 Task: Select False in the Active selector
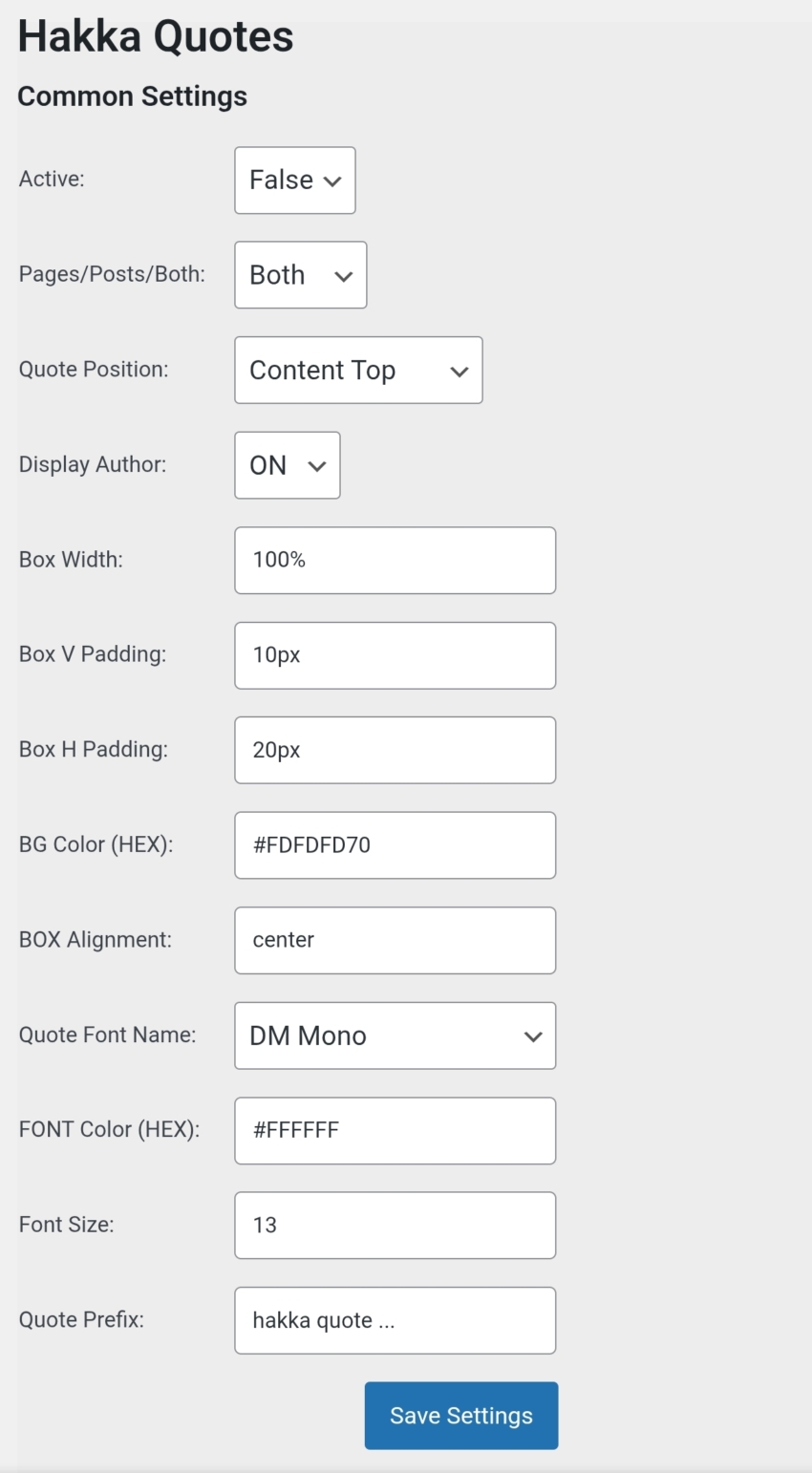(294, 180)
